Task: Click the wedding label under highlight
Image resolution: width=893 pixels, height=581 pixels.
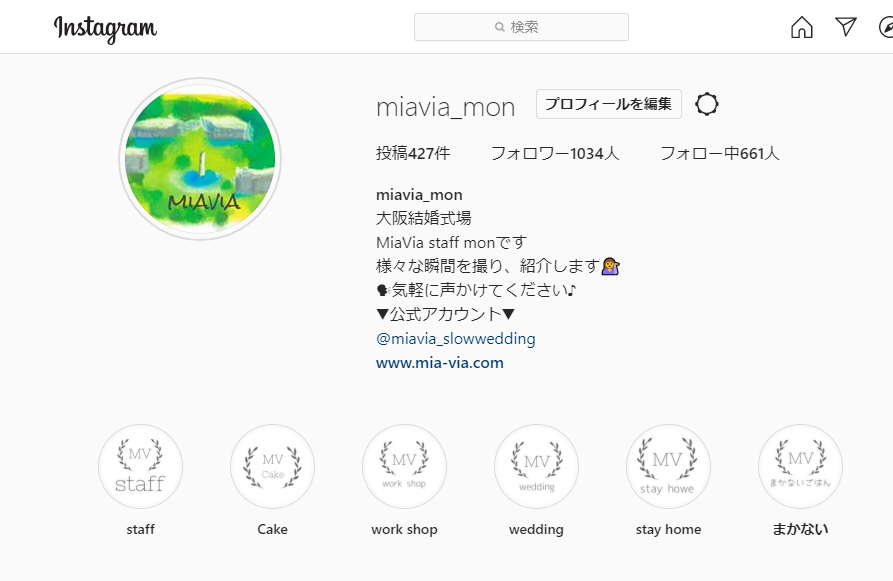Action: tap(536, 529)
